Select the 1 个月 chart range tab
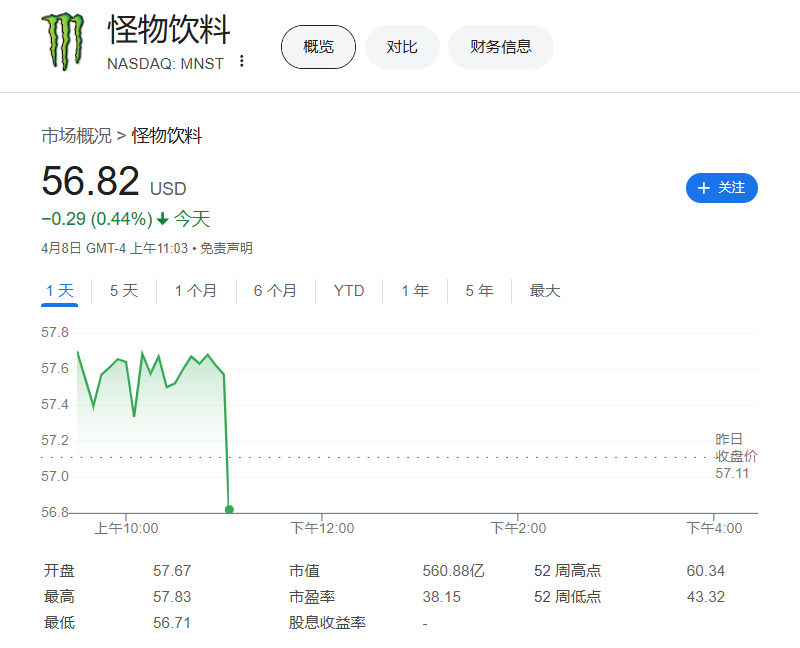 pos(196,291)
